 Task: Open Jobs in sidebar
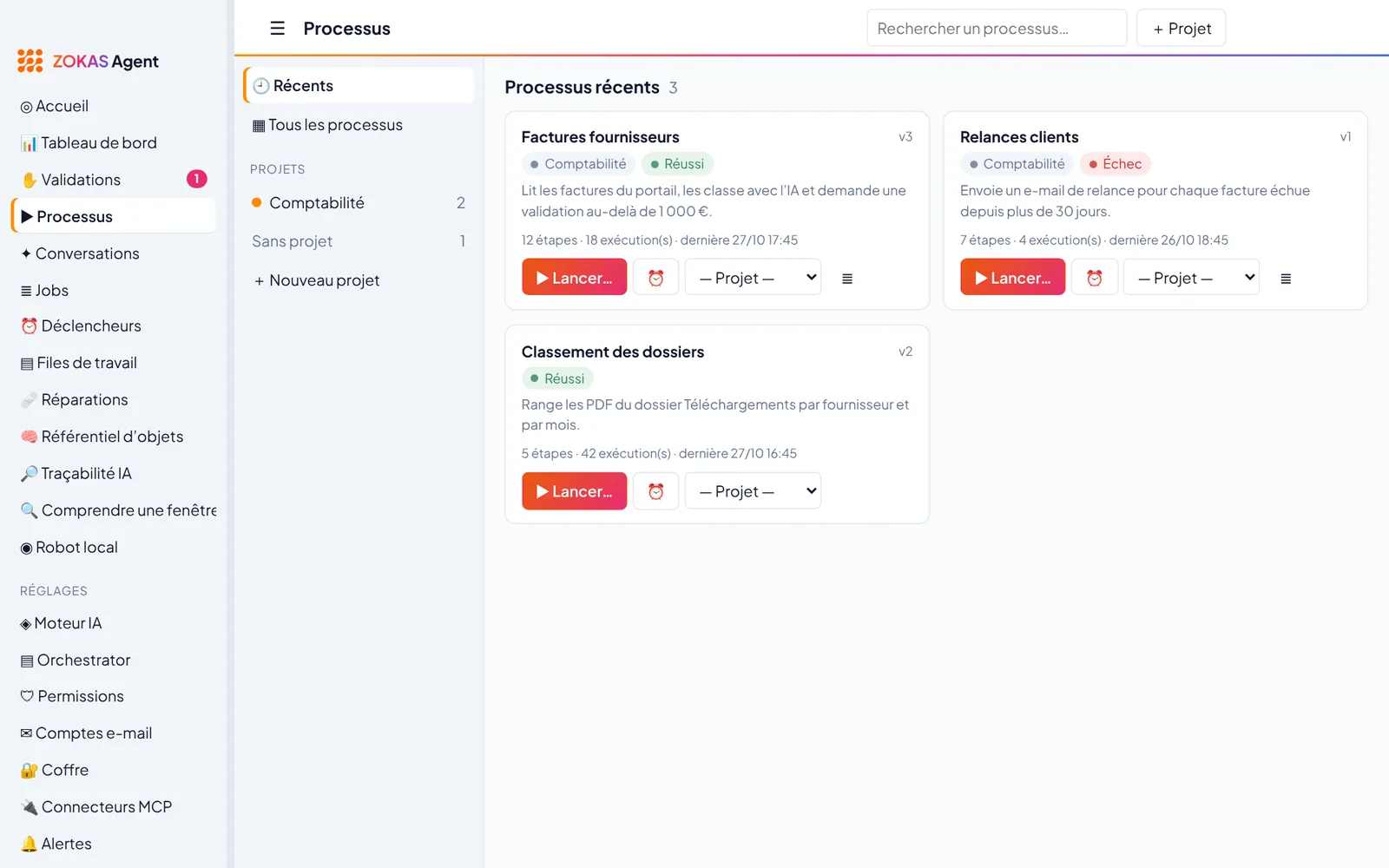113,291
